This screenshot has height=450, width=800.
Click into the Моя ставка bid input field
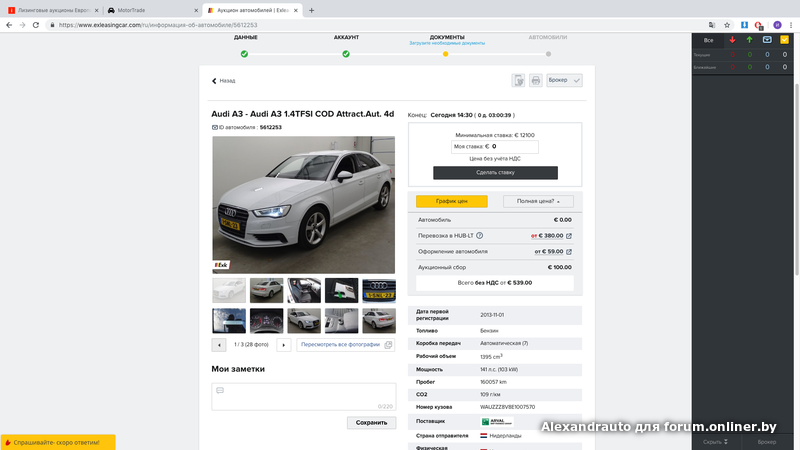click(x=494, y=146)
